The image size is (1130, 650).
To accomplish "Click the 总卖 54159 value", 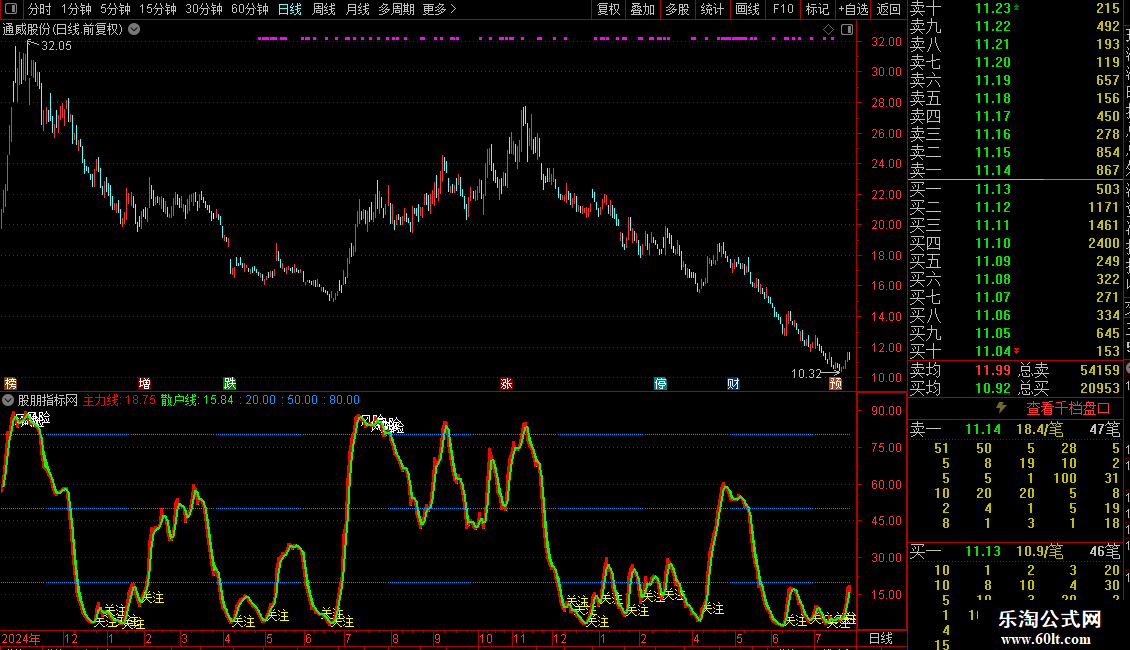I will click(x=1100, y=370).
